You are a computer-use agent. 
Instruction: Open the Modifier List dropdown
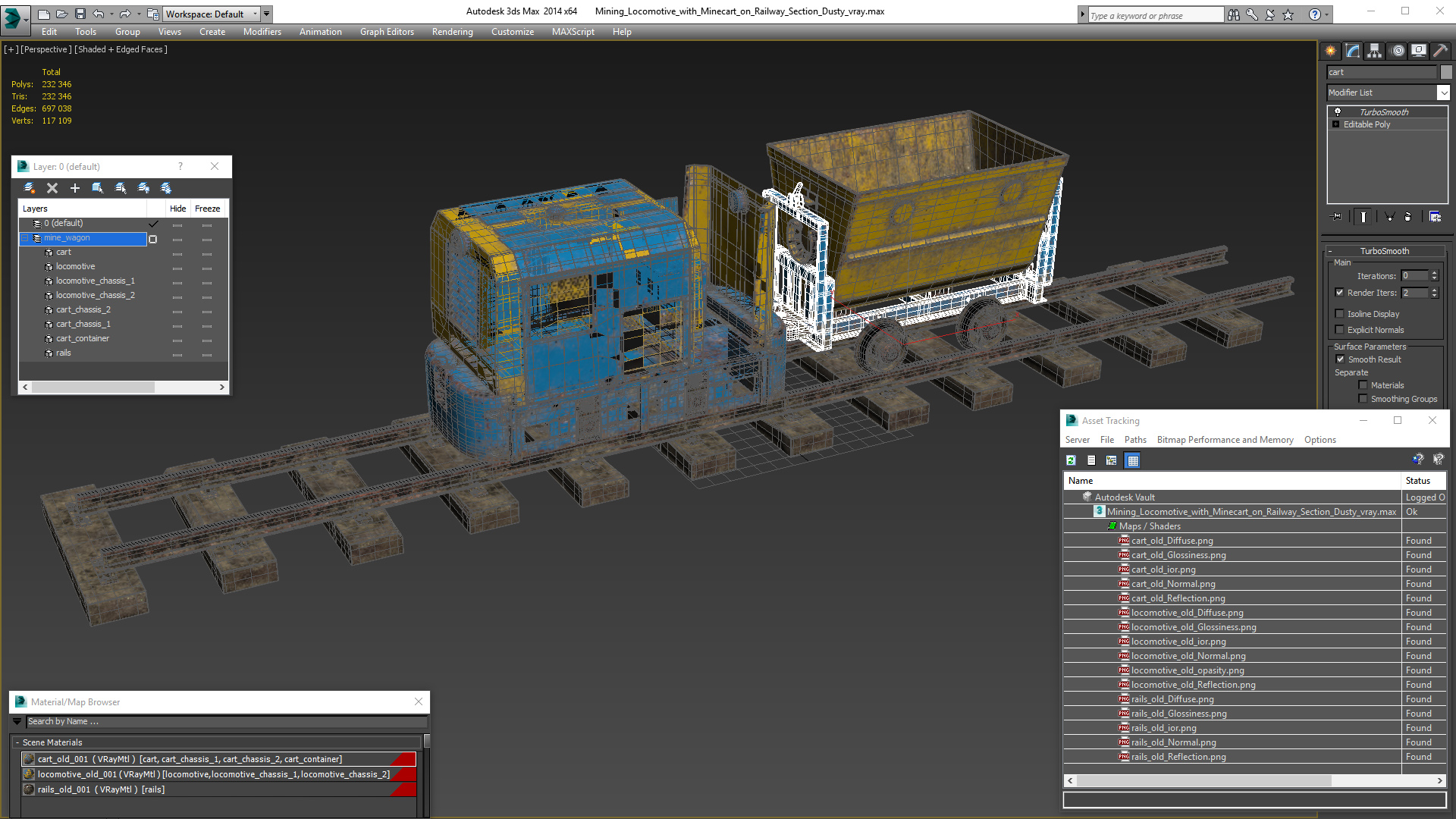pyautogui.click(x=1444, y=93)
